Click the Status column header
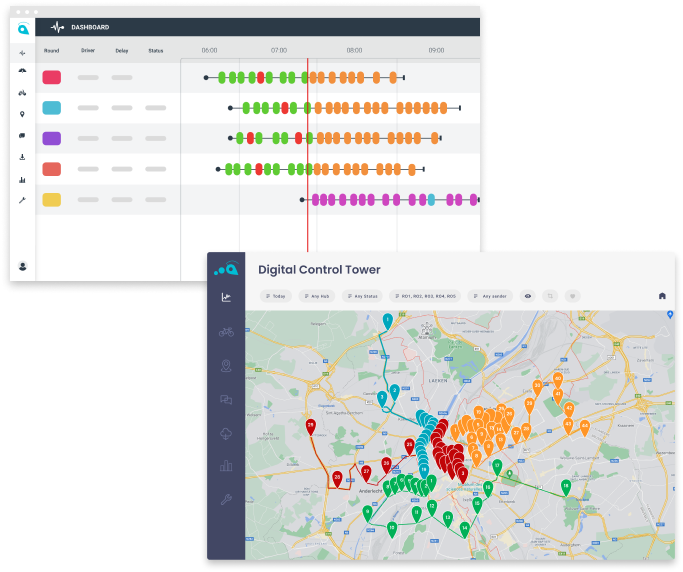This screenshot has width=683, height=572. tap(155, 50)
